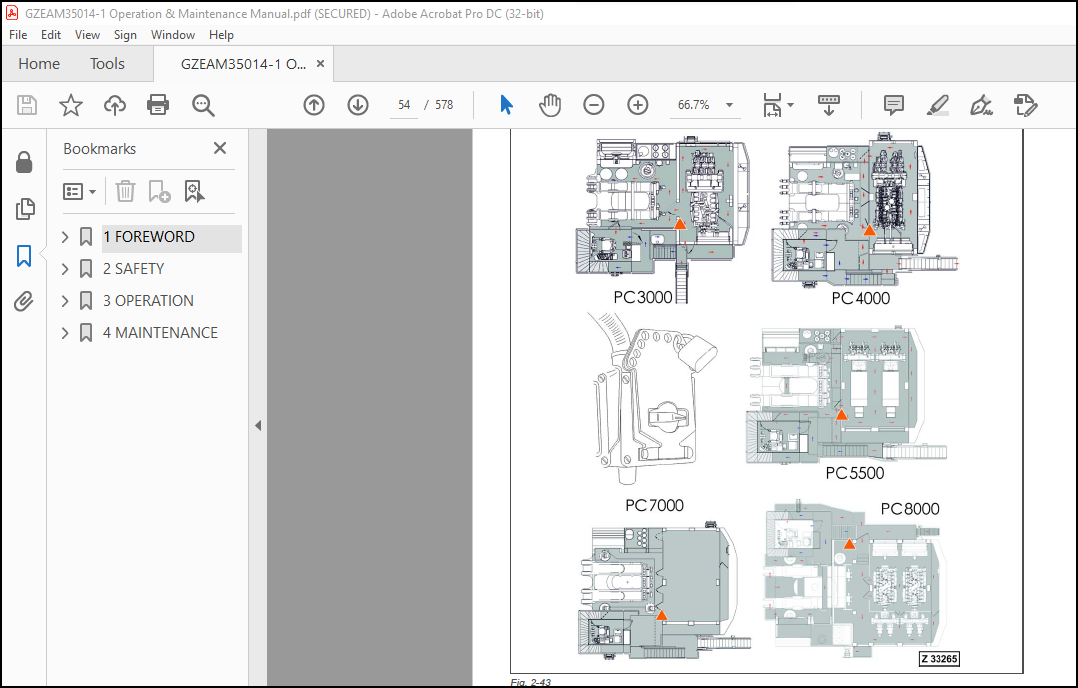Click the 66.7% zoom level field
Viewport: 1078px width, 688px height.
(693, 105)
